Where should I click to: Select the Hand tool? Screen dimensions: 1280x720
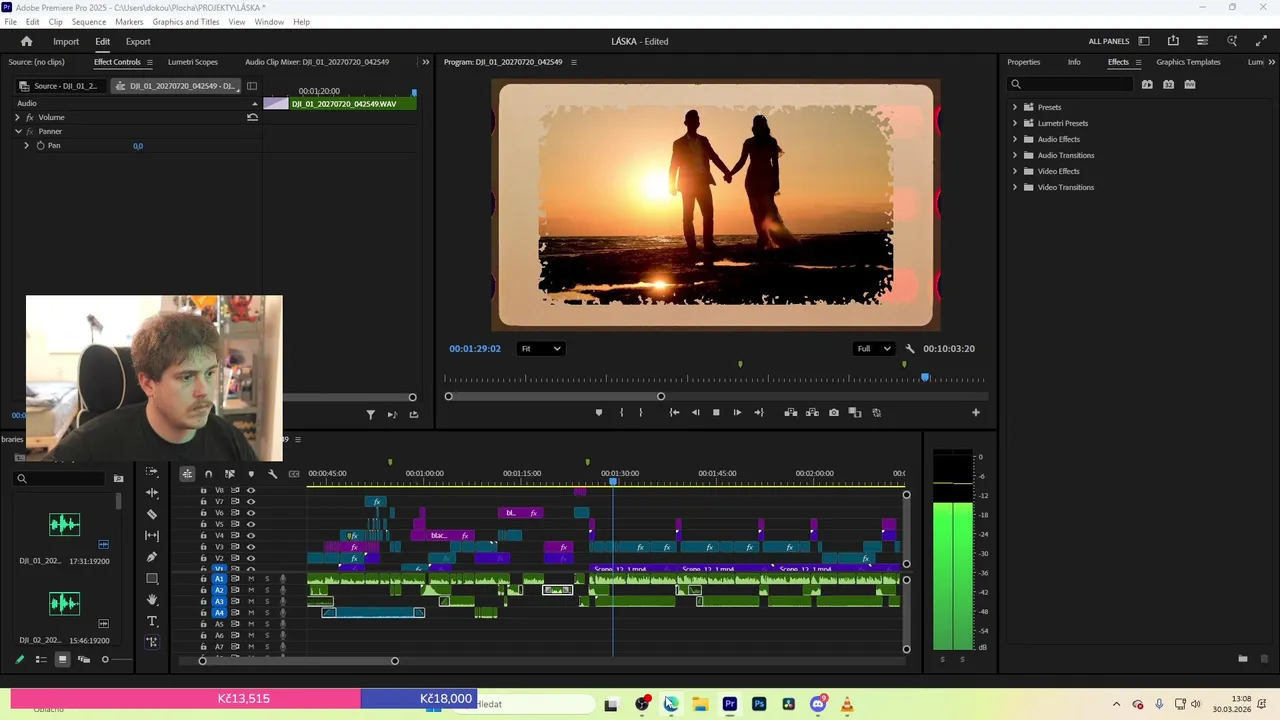(x=152, y=600)
